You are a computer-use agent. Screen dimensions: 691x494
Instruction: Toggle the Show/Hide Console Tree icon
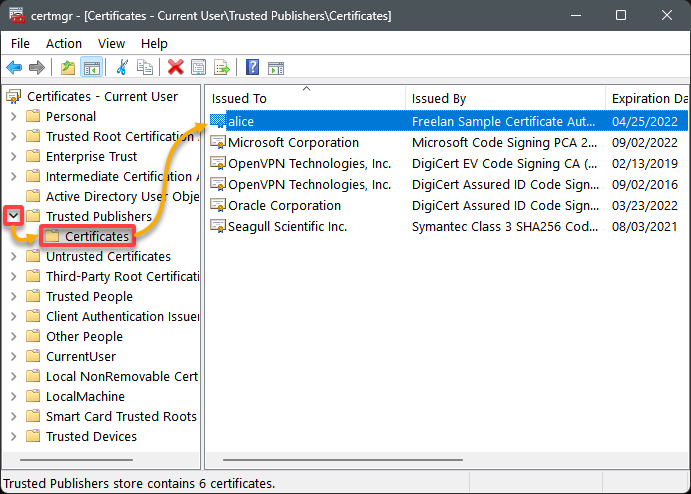pyautogui.click(x=92, y=68)
